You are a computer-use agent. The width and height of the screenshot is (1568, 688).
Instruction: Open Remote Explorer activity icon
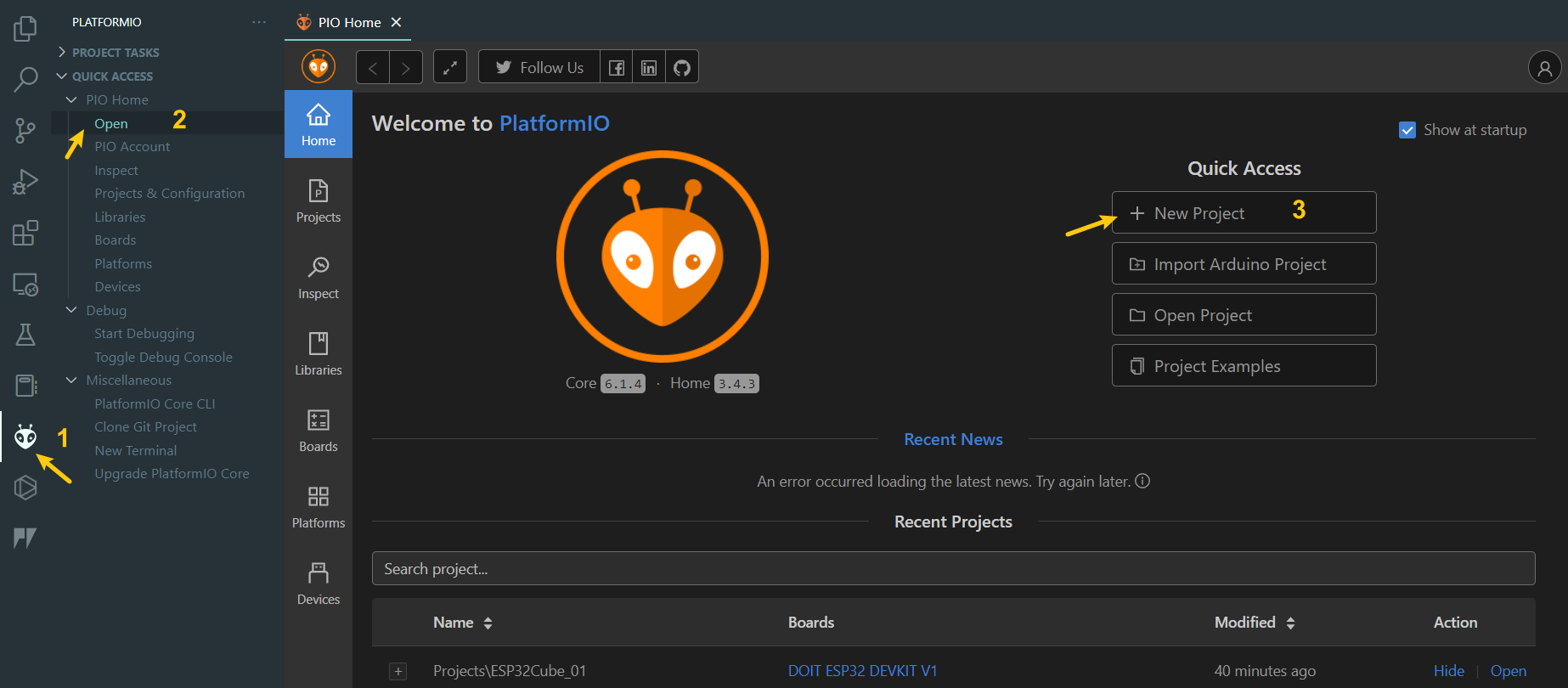(25, 284)
